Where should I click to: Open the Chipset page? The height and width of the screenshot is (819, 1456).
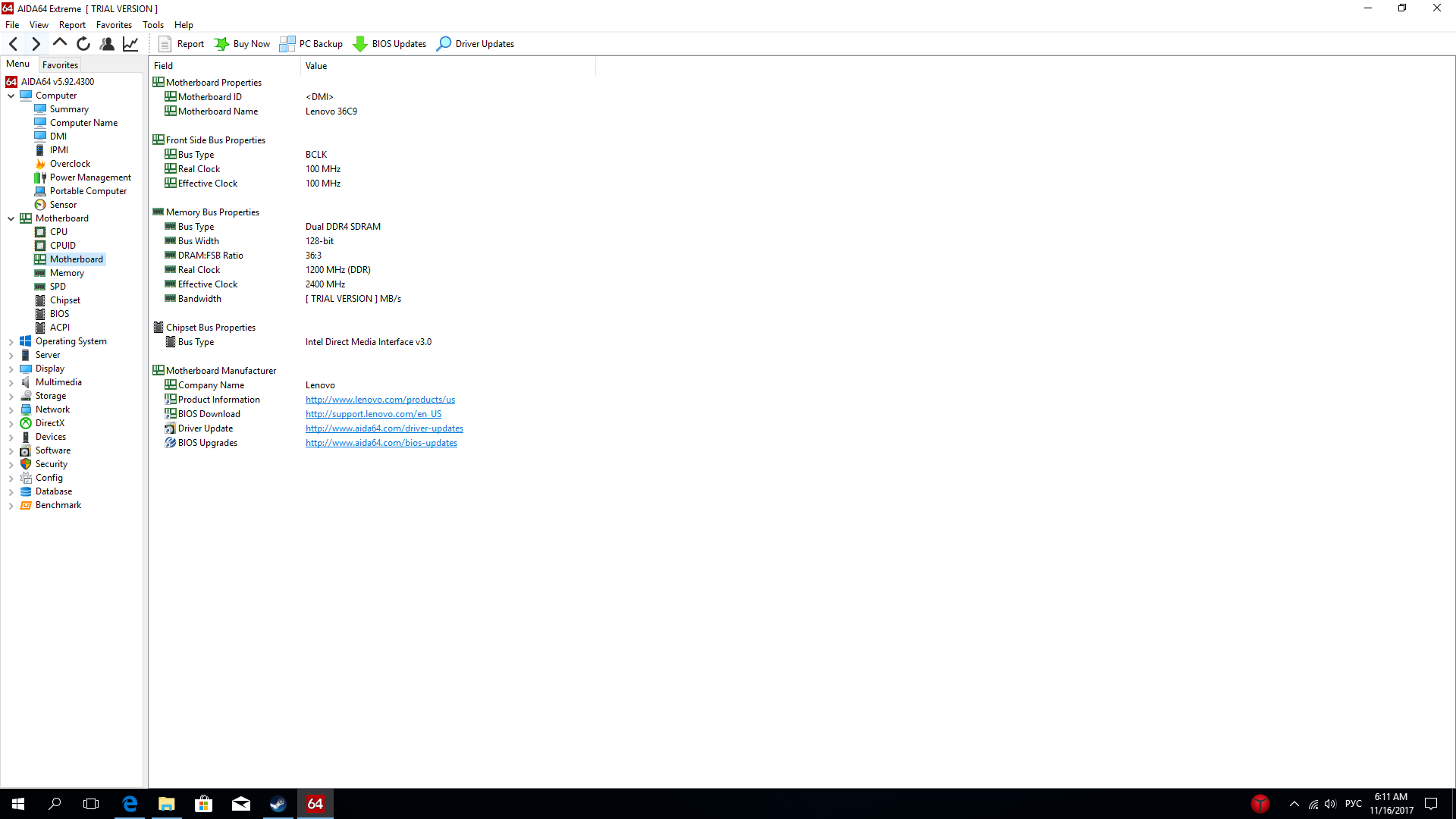click(x=64, y=300)
